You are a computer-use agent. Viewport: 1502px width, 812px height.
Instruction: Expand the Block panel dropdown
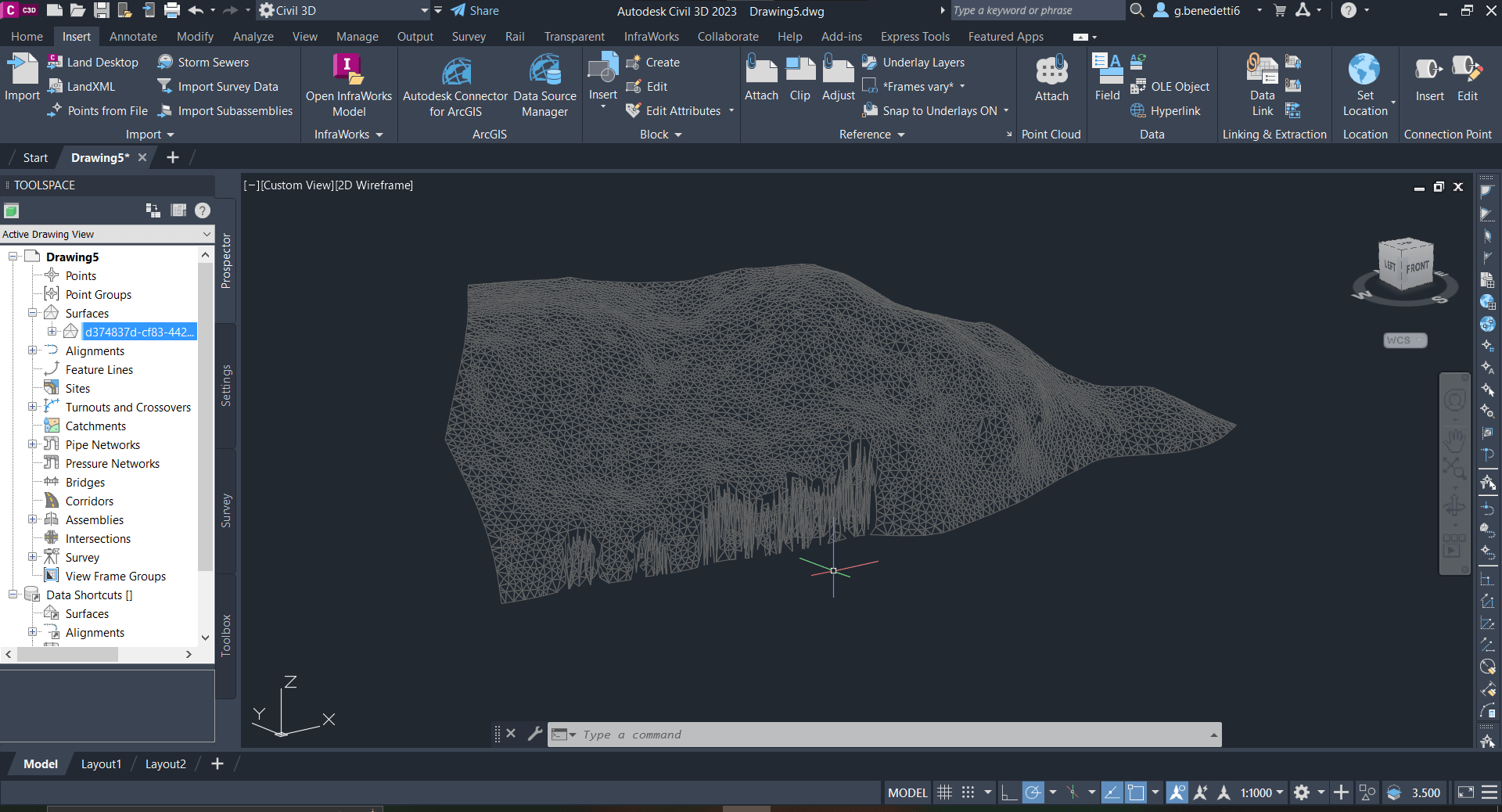(x=677, y=134)
